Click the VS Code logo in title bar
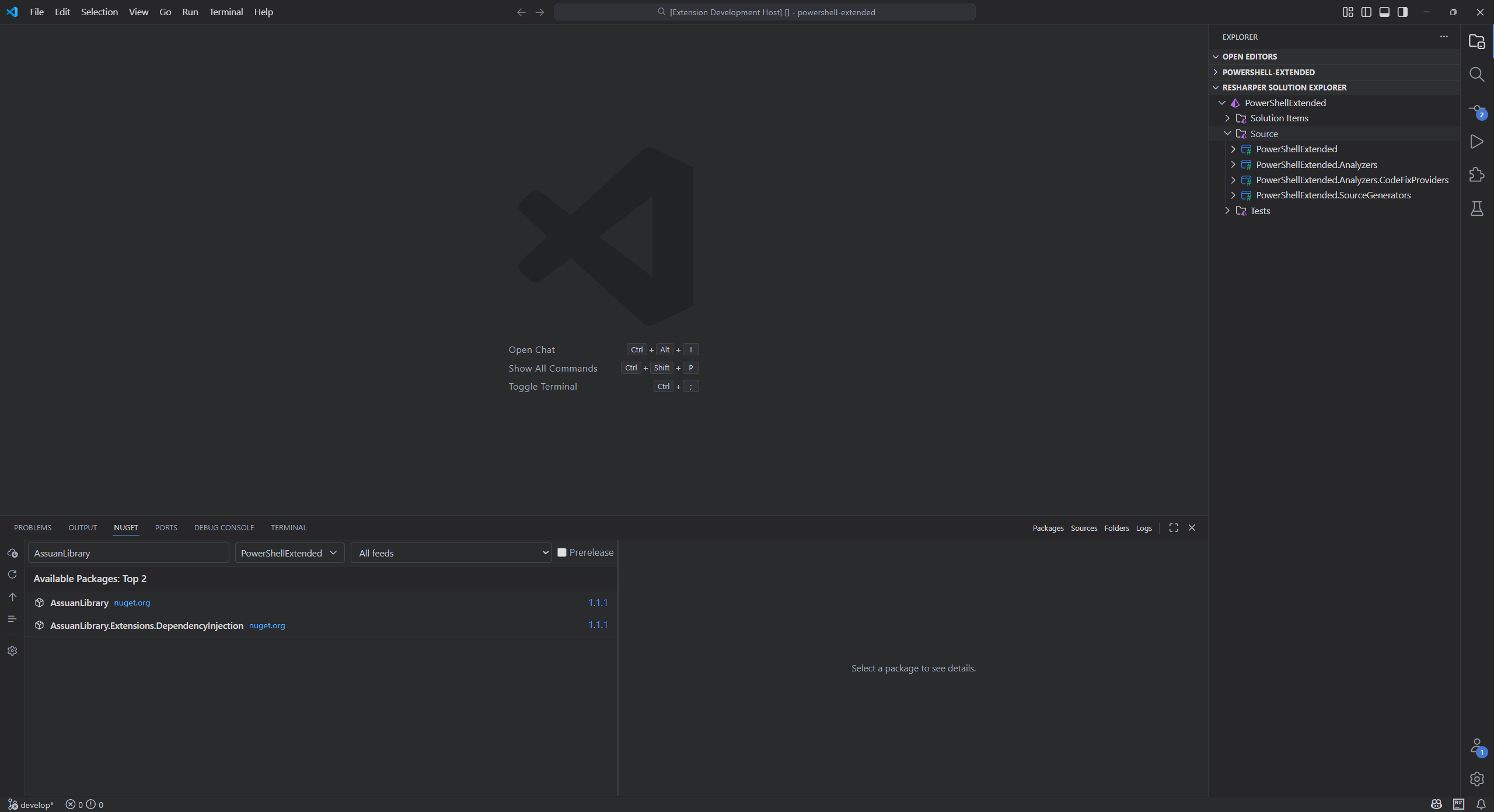This screenshot has height=812, width=1494. click(12, 12)
